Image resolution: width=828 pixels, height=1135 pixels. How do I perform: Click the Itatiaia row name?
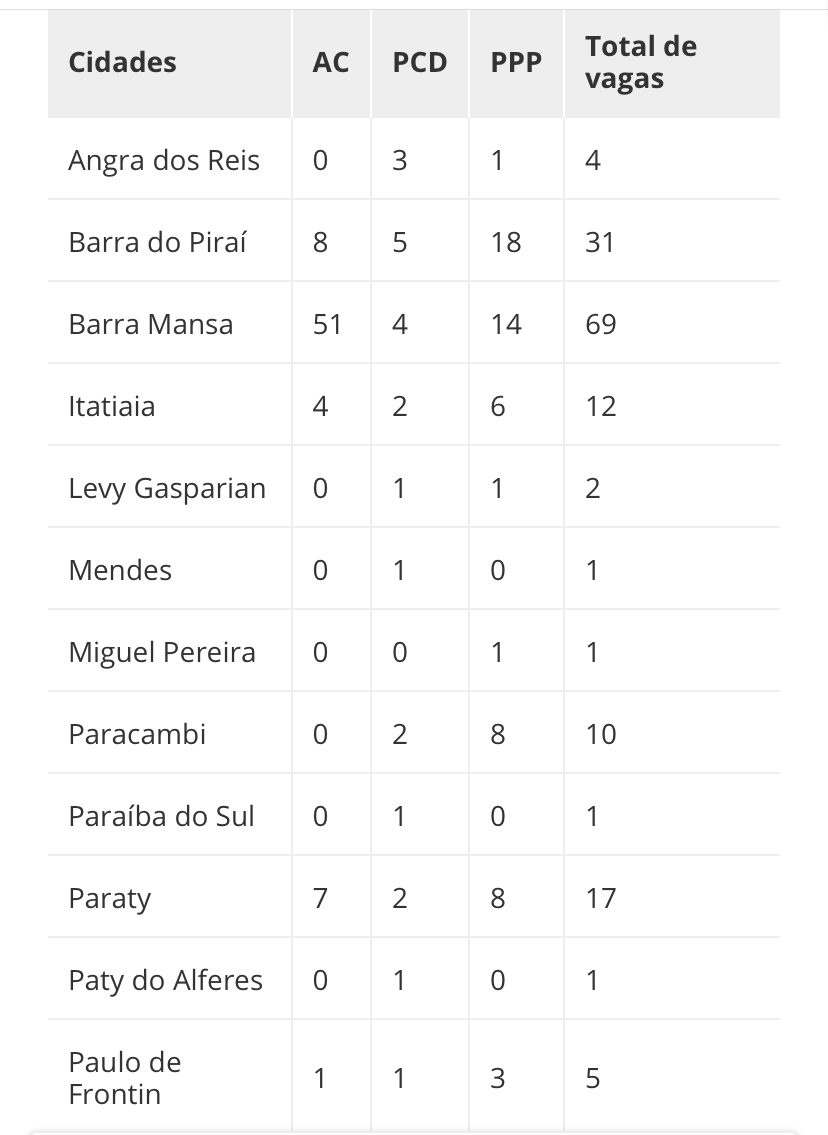coord(112,406)
